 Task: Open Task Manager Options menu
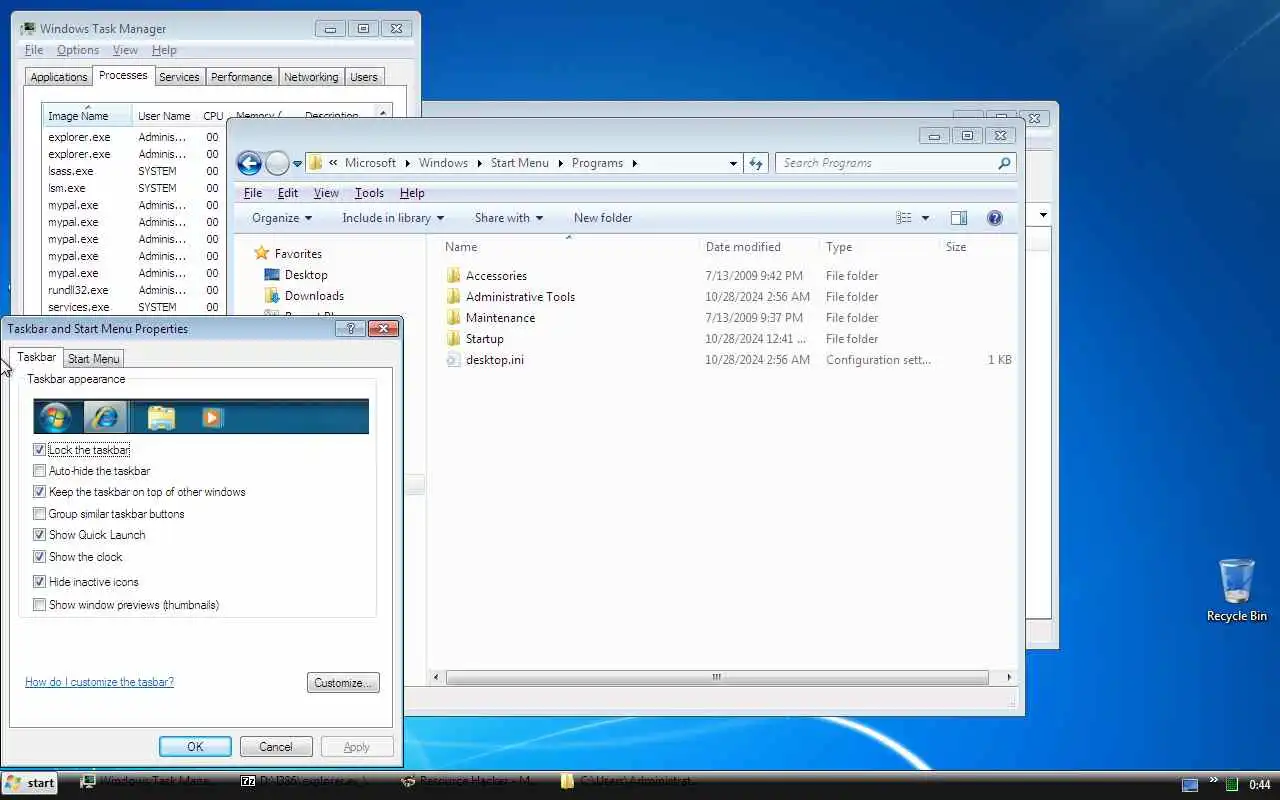[x=78, y=50]
